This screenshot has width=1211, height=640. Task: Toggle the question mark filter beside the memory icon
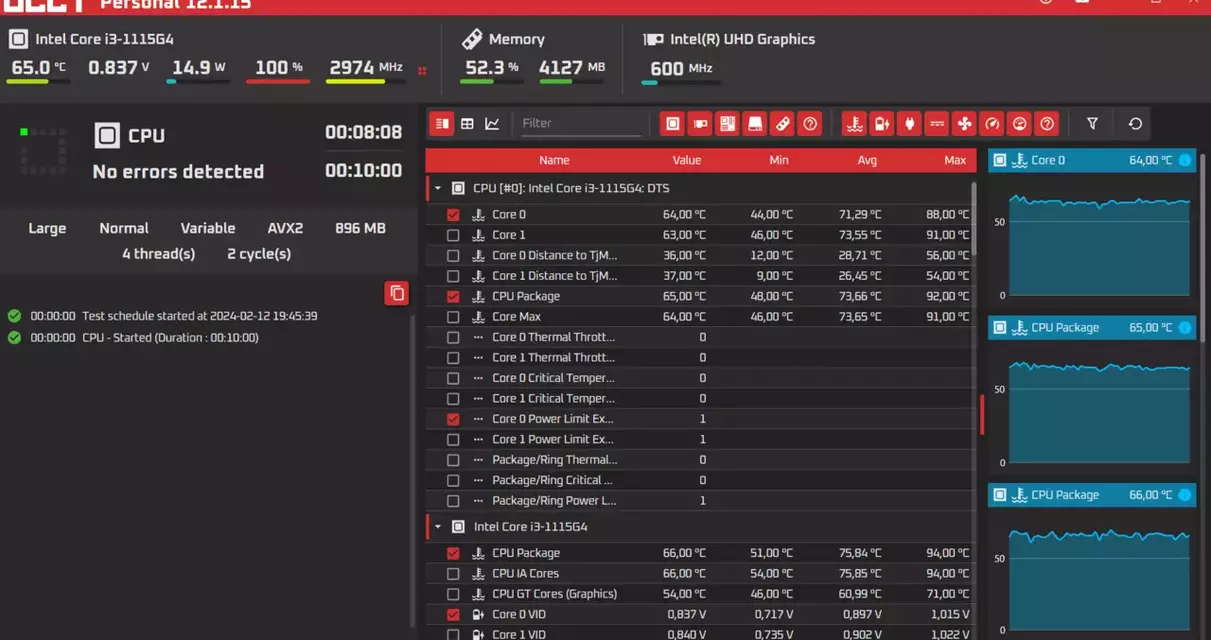click(811, 123)
